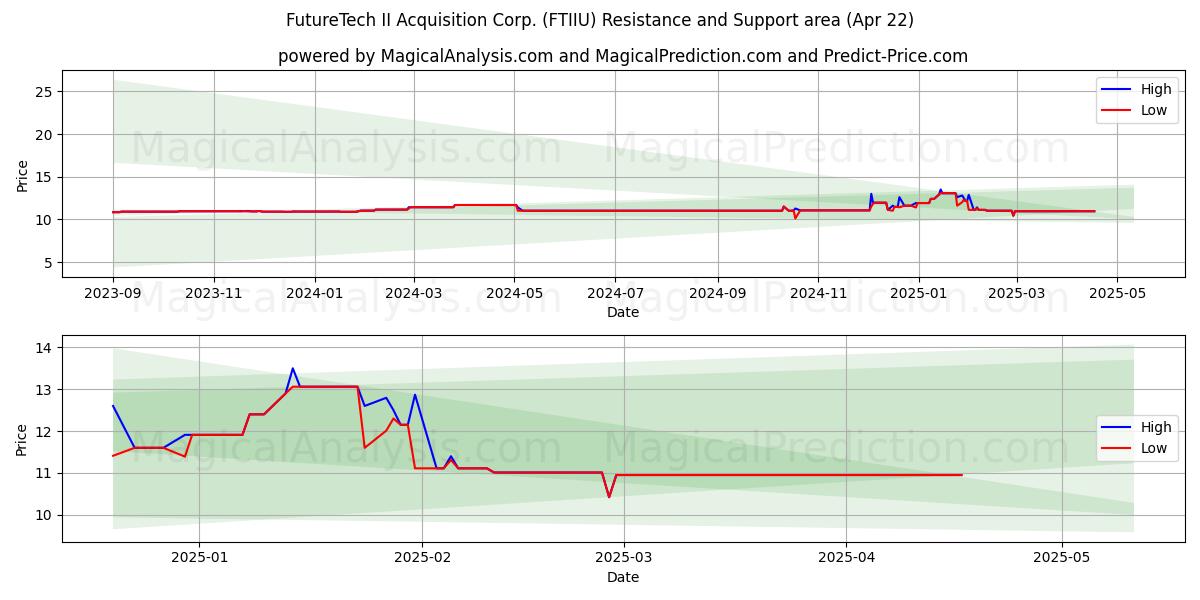1200x600 pixels.
Task: Click the '15' price tick in the top chart
Action: click(46, 178)
